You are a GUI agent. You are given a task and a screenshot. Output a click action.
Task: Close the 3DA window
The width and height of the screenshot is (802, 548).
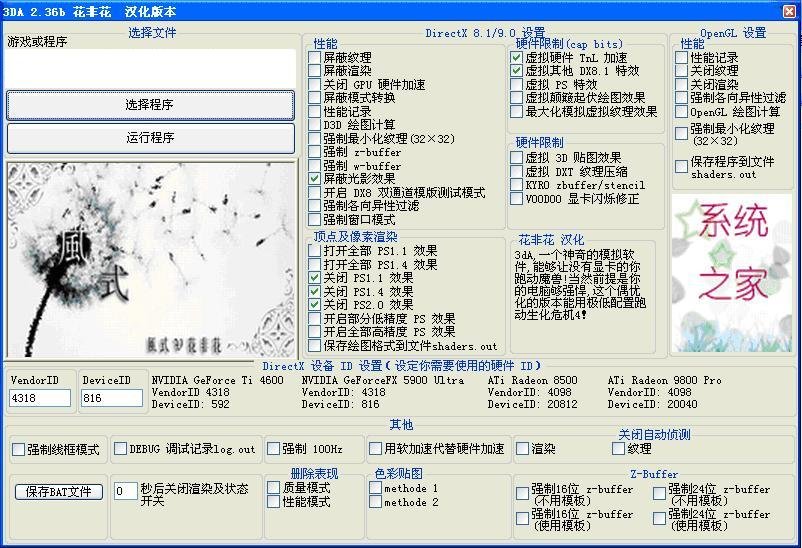point(790,11)
